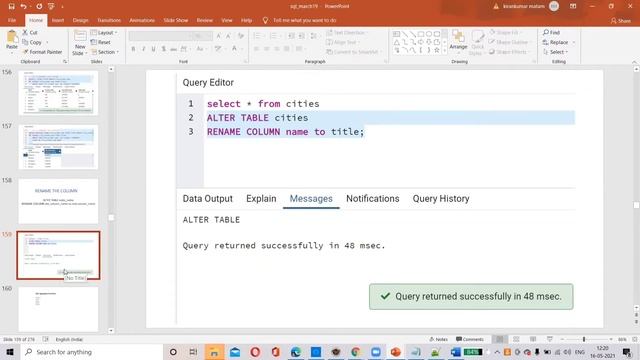The width and height of the screenshot is (640, 360).
Task: Select slide 158 Rename the Column thumbnail
Action: [58, 201]
